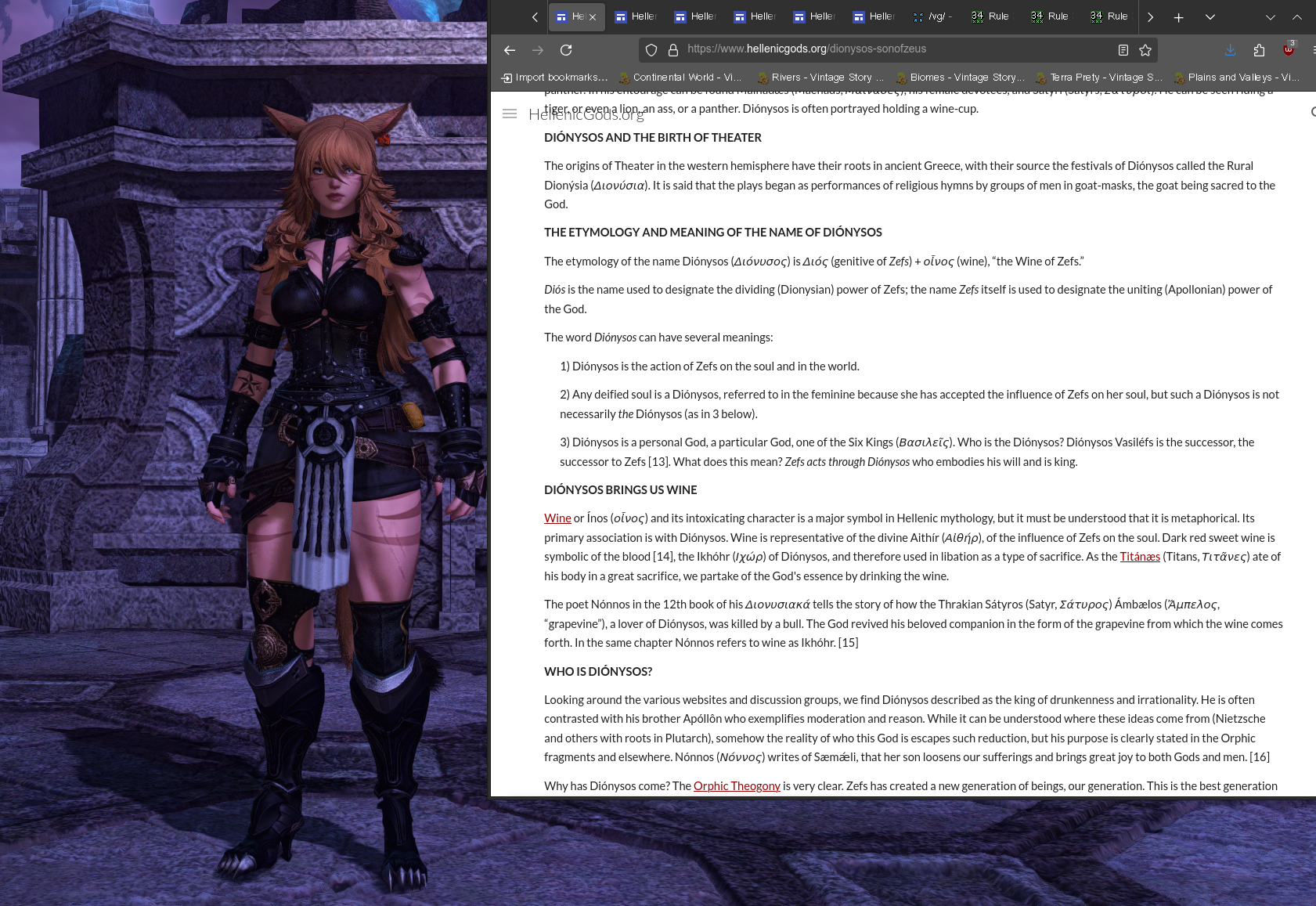Bookmark this page with the star icon
Image resolution: width=1316 pixels, height=906 pixels.
tap(1145, 50)
